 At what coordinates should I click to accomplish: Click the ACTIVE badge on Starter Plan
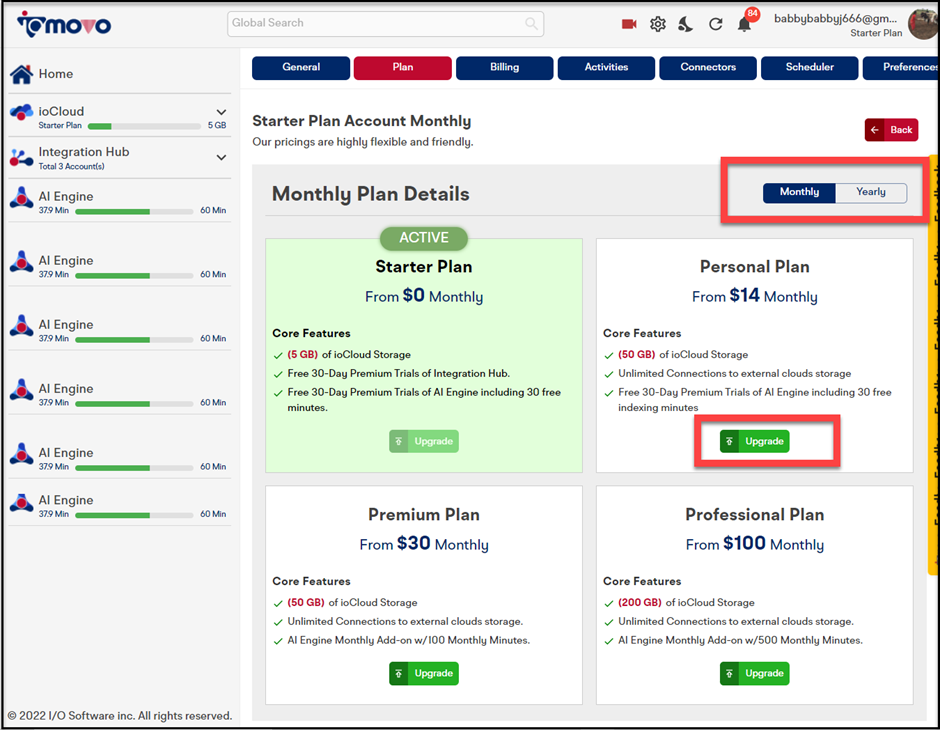coord(424,238)
